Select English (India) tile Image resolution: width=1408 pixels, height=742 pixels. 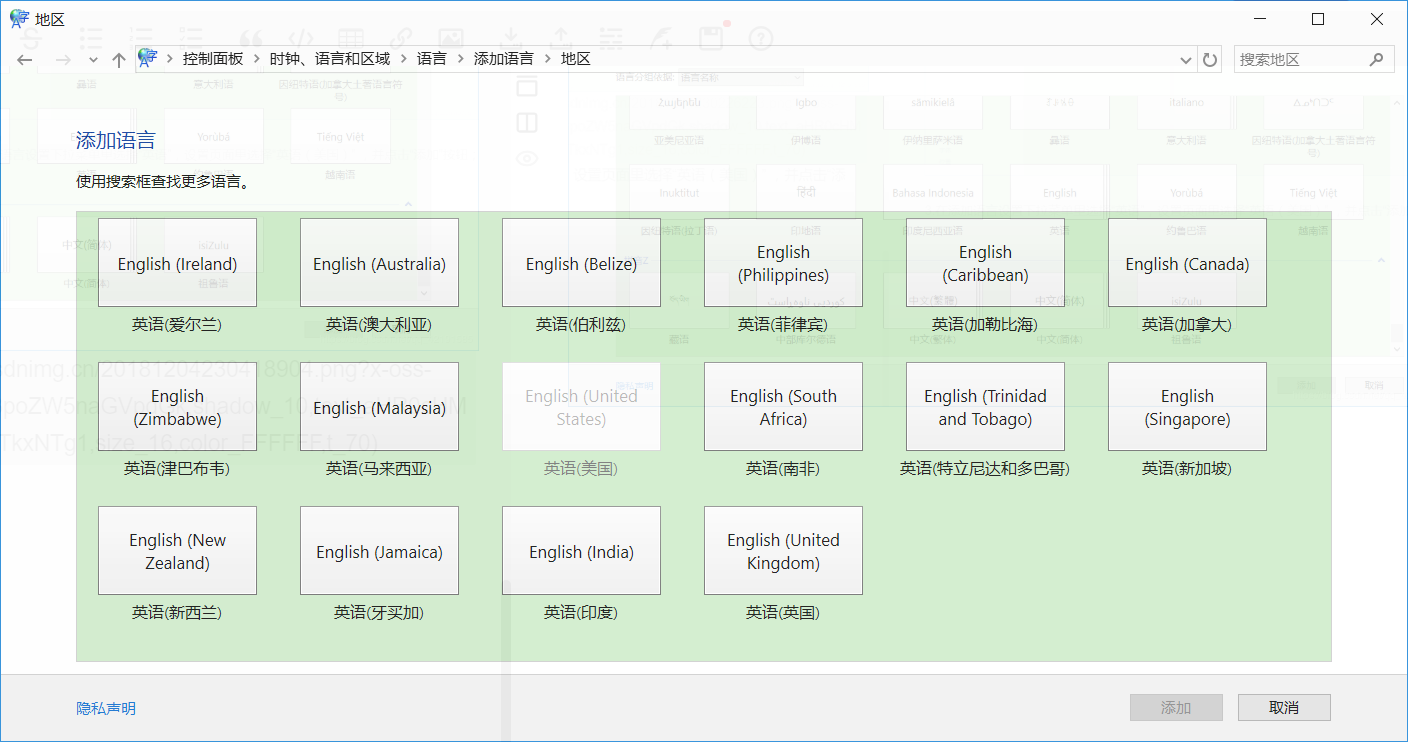(x=581, y=551)
